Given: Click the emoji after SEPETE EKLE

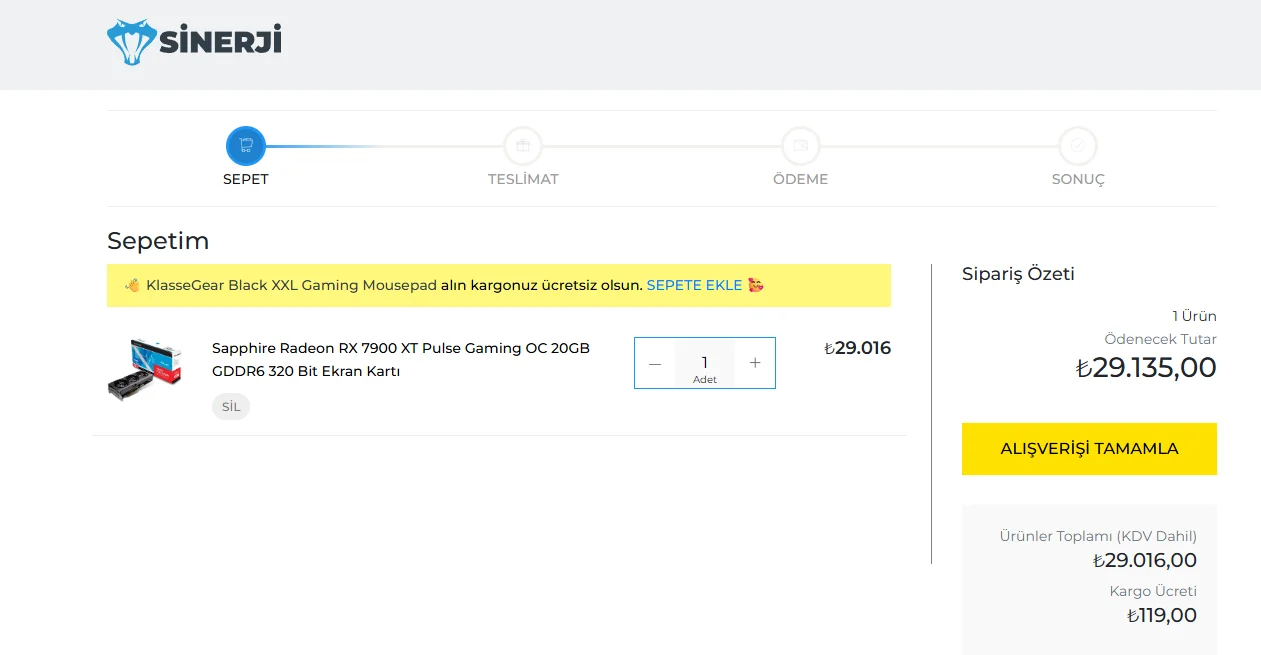Looking at the screenshot, I should pyautogui.click(x=756, y=285).
